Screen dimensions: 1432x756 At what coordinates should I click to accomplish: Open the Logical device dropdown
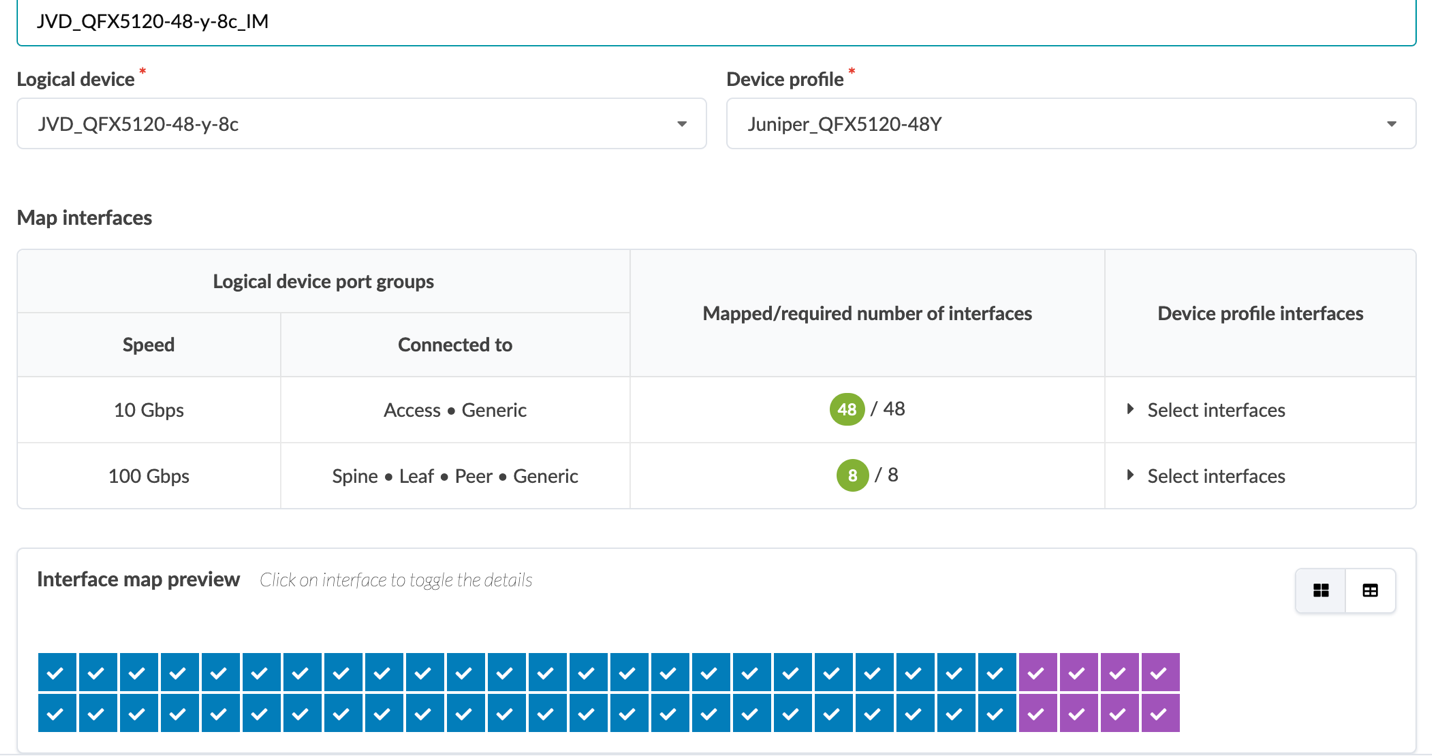coord(361,124)
